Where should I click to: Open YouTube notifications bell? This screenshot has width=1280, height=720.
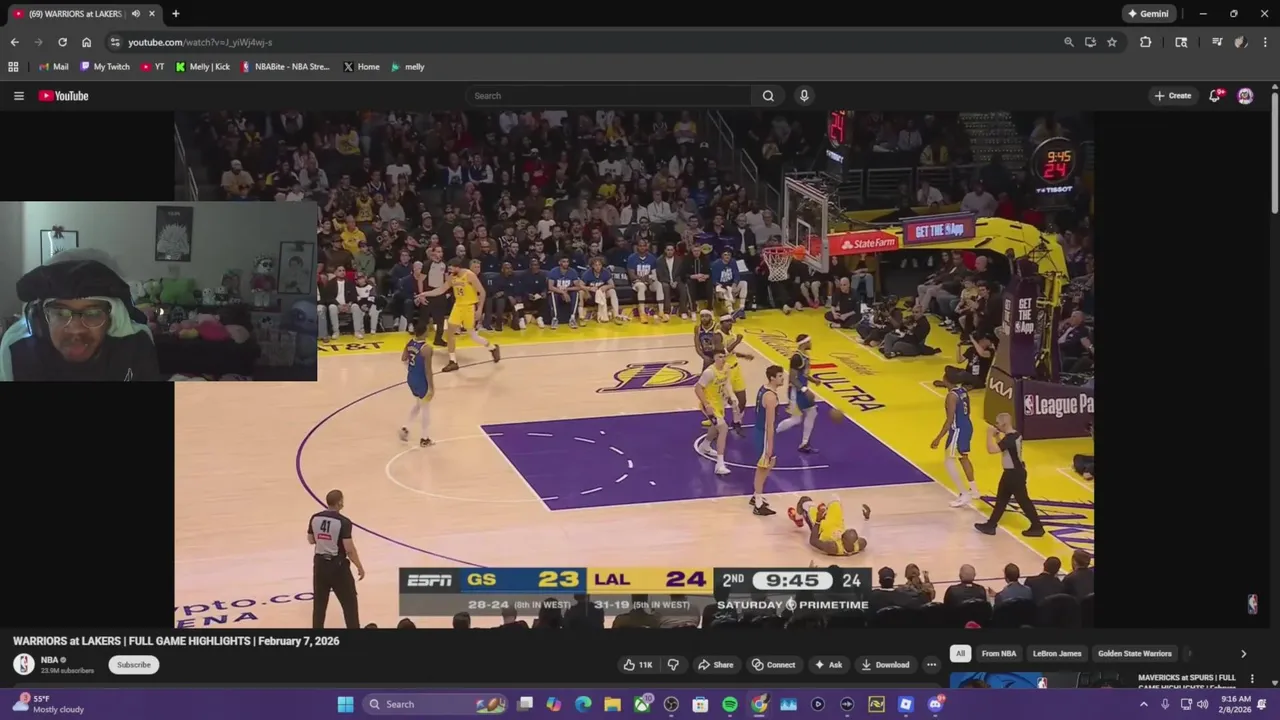pyautogui.click(x=1214, y=96)
